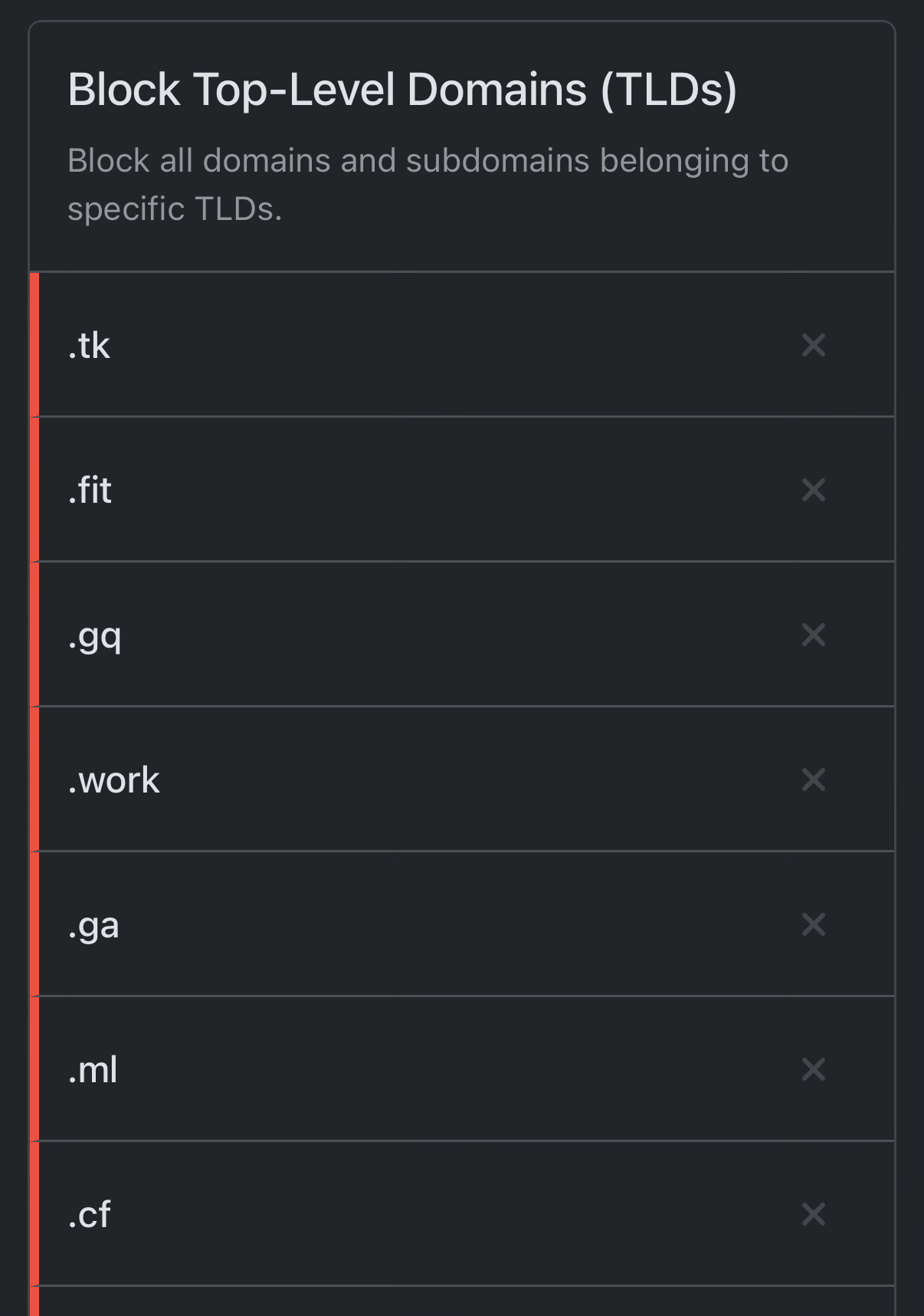924x1316 pixels.
Task: Delete the .cf entry with the X icon
Action: click(x=813, y=1214)
